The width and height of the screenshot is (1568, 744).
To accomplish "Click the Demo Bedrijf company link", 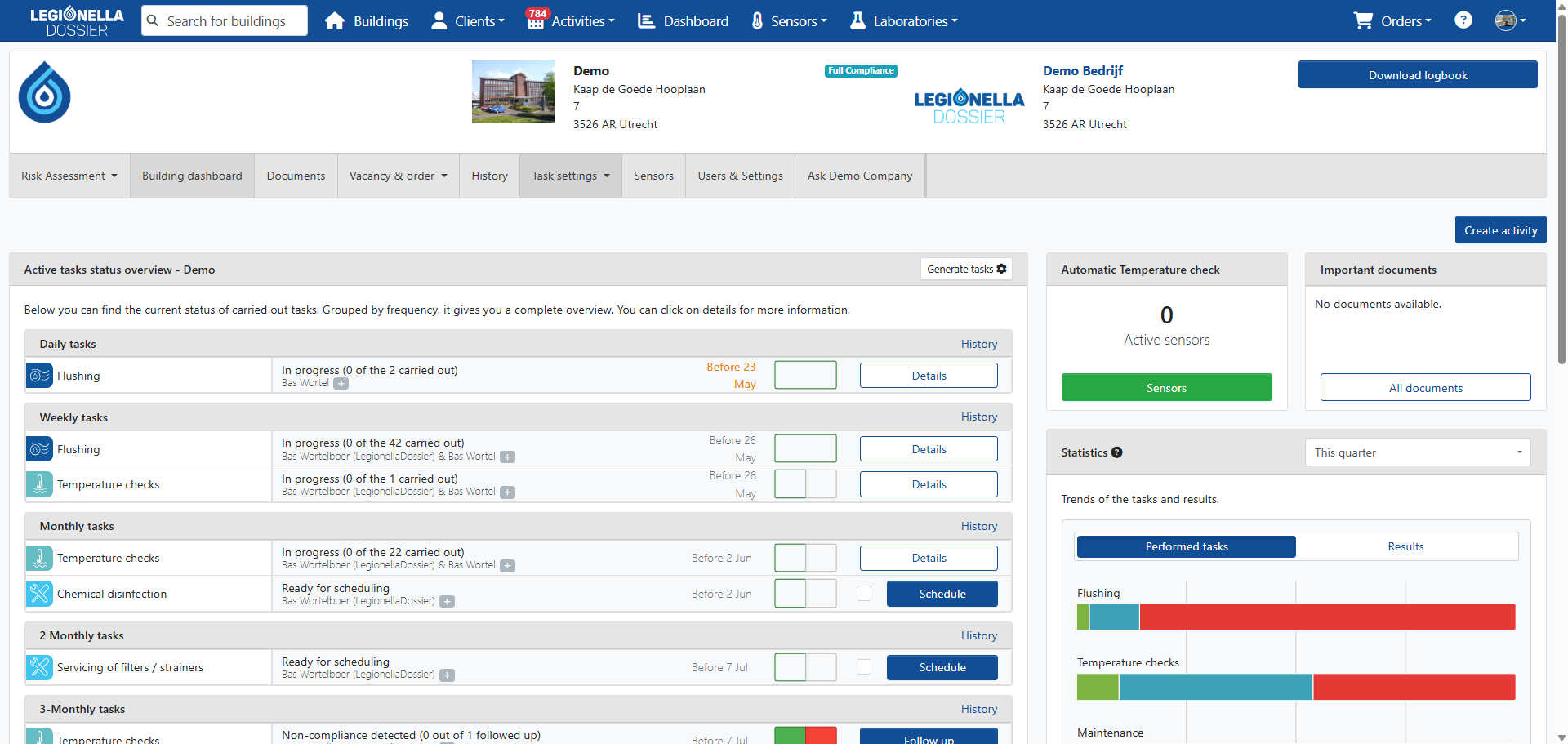I will (1082, 70).
